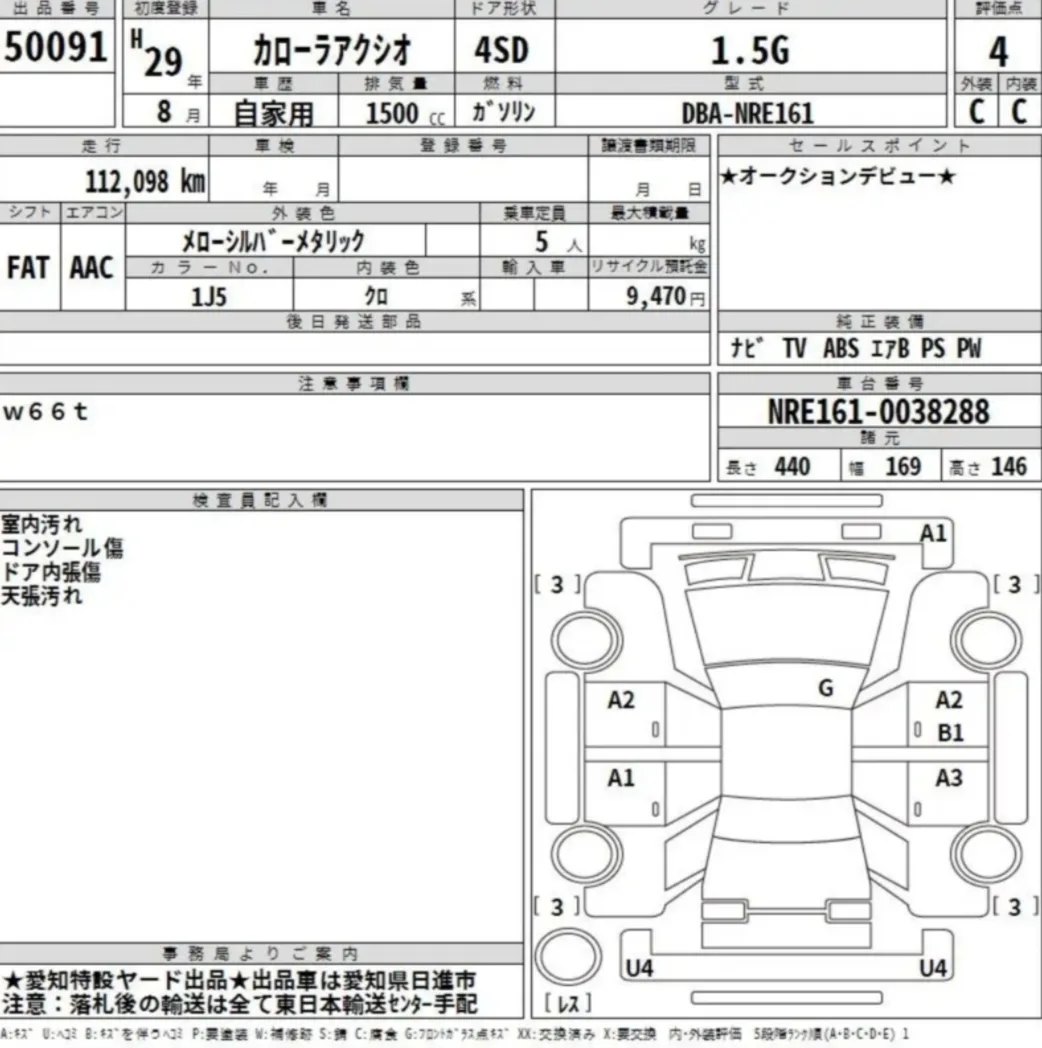Click the model code DBA-NRE161
Image resolution: width=1042 pixels, height=1048 pixels.
click(748, 114)
